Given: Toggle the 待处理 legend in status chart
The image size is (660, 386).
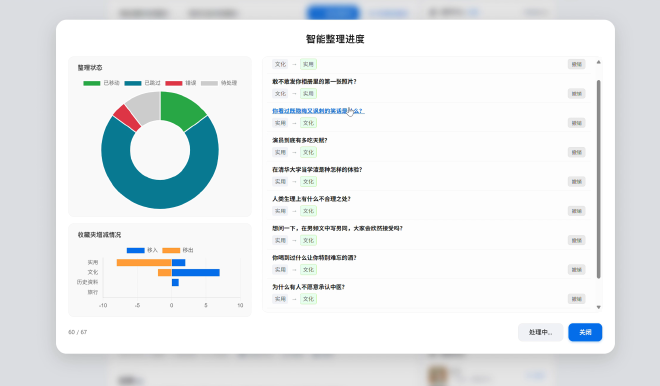Looking at the screenshot, I should point(219,83).
